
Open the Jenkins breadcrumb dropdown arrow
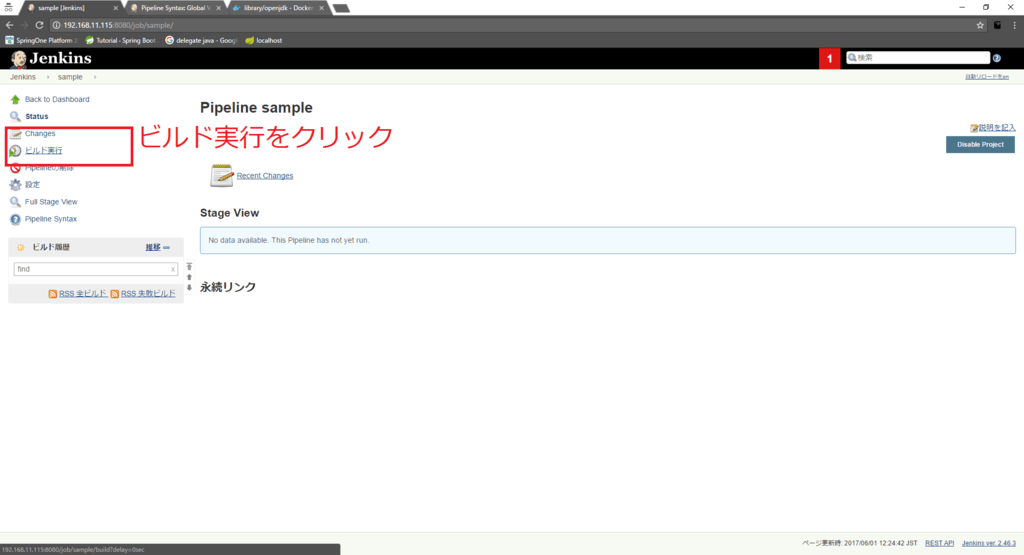47,77
